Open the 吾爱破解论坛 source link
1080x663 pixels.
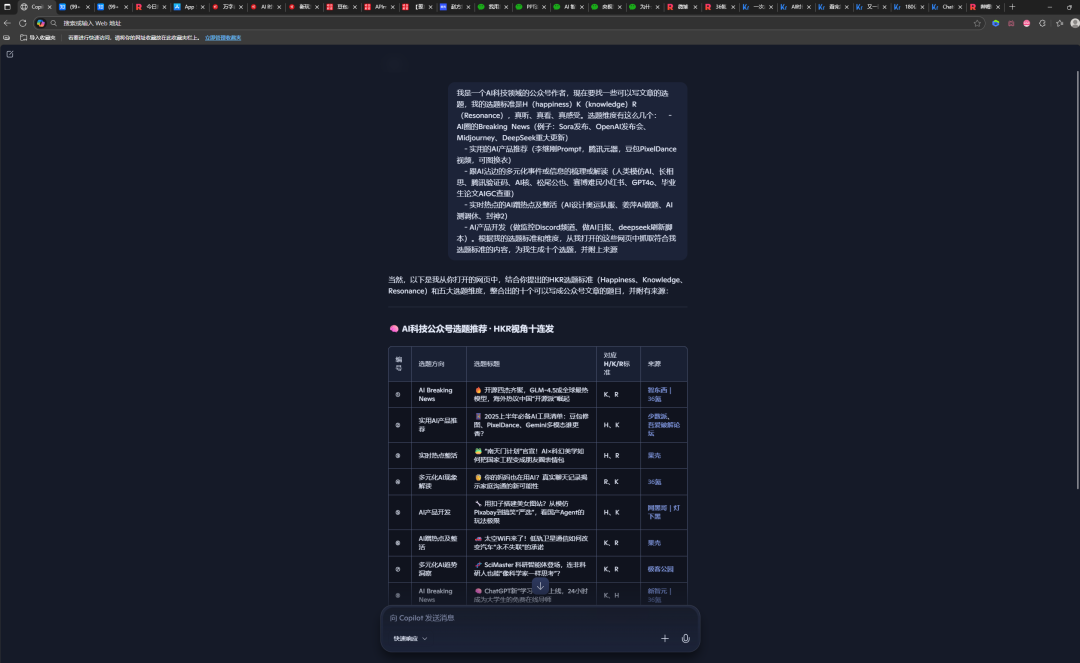coord(663,429)
